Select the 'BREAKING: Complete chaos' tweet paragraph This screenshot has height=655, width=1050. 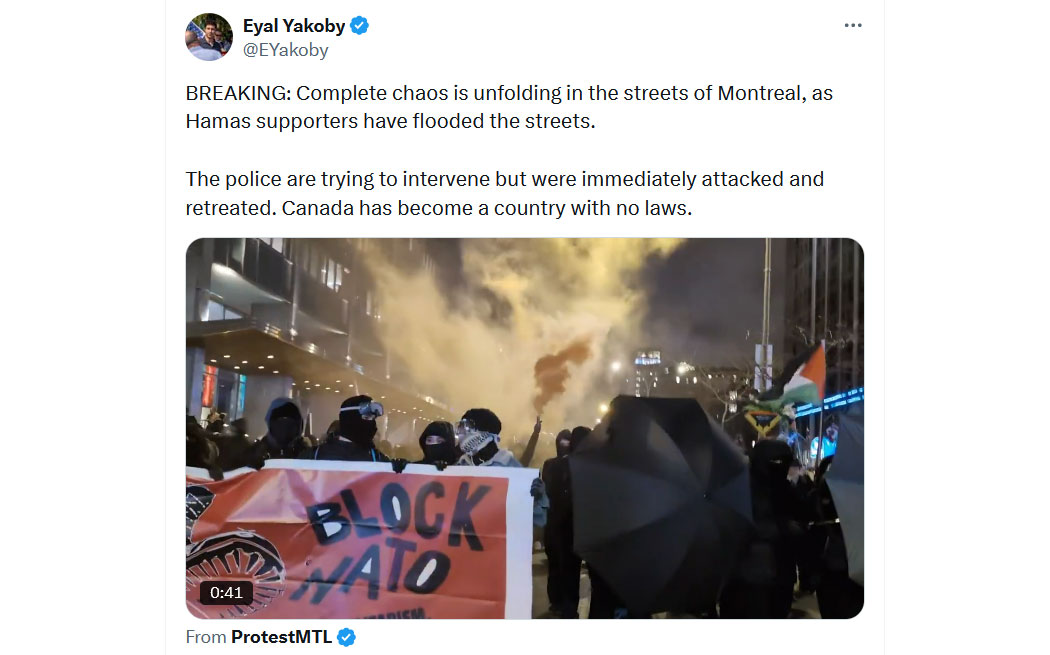pos(509,107)
